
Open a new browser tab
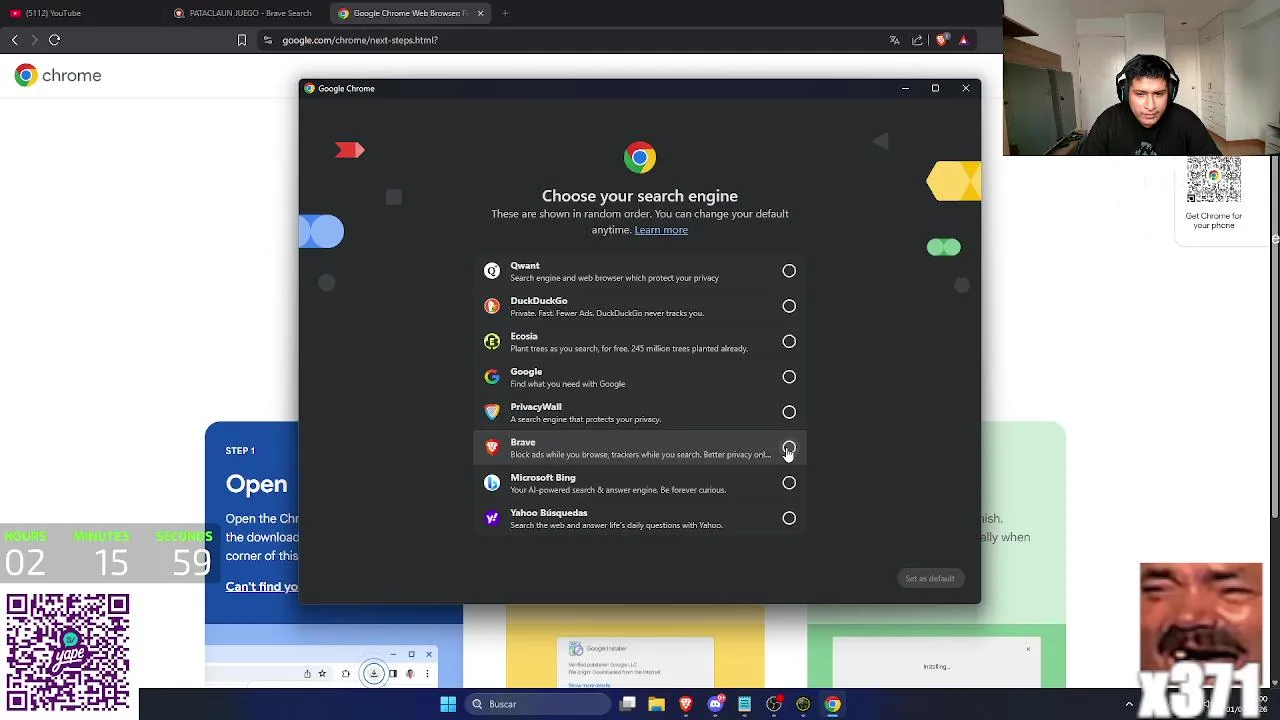pos(505,13)
